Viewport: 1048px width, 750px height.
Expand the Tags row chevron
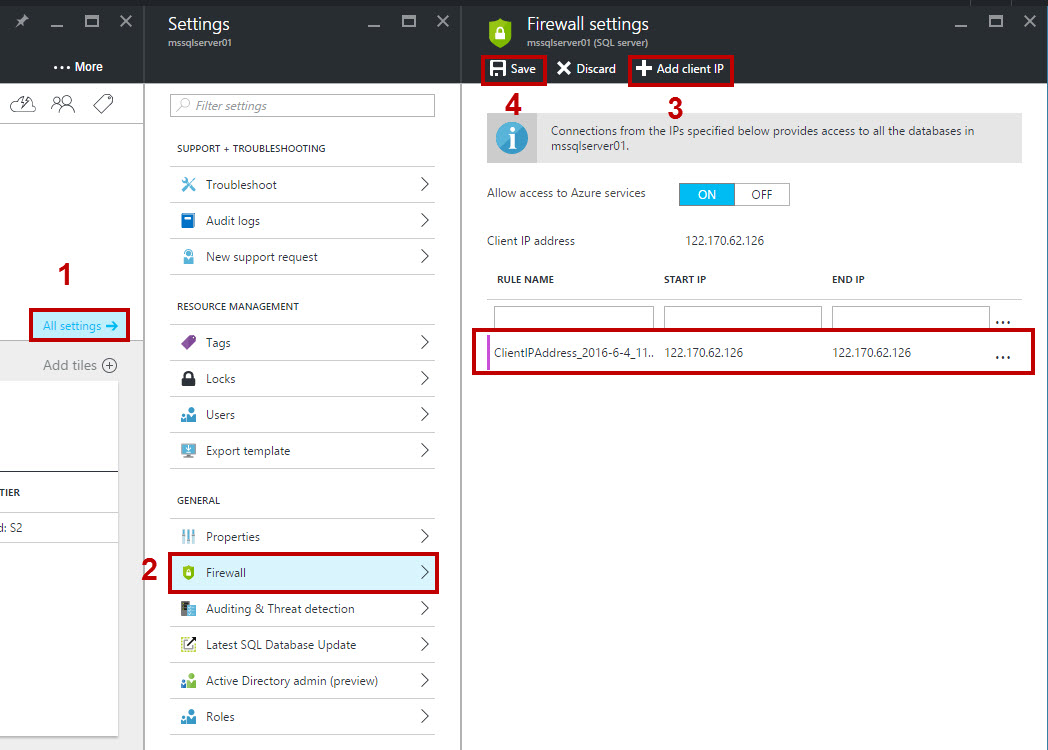(x=424, y=342)
